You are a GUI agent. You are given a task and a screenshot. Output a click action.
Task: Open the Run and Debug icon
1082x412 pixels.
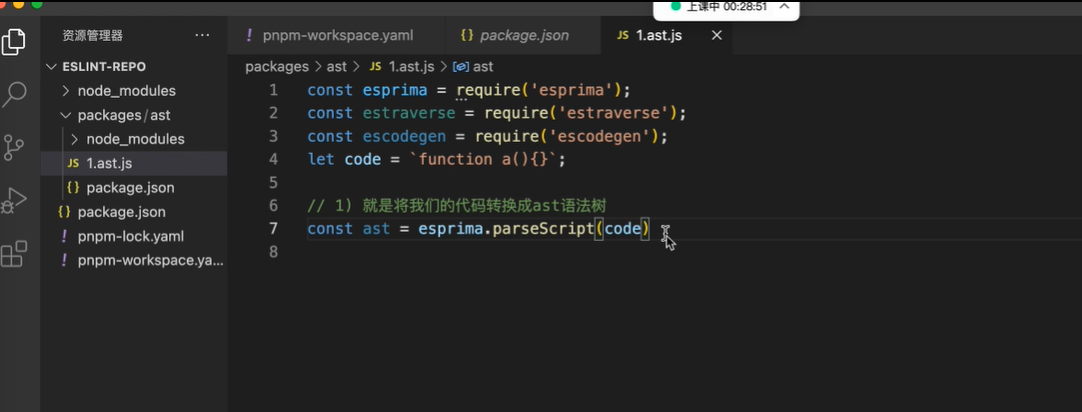14,201
